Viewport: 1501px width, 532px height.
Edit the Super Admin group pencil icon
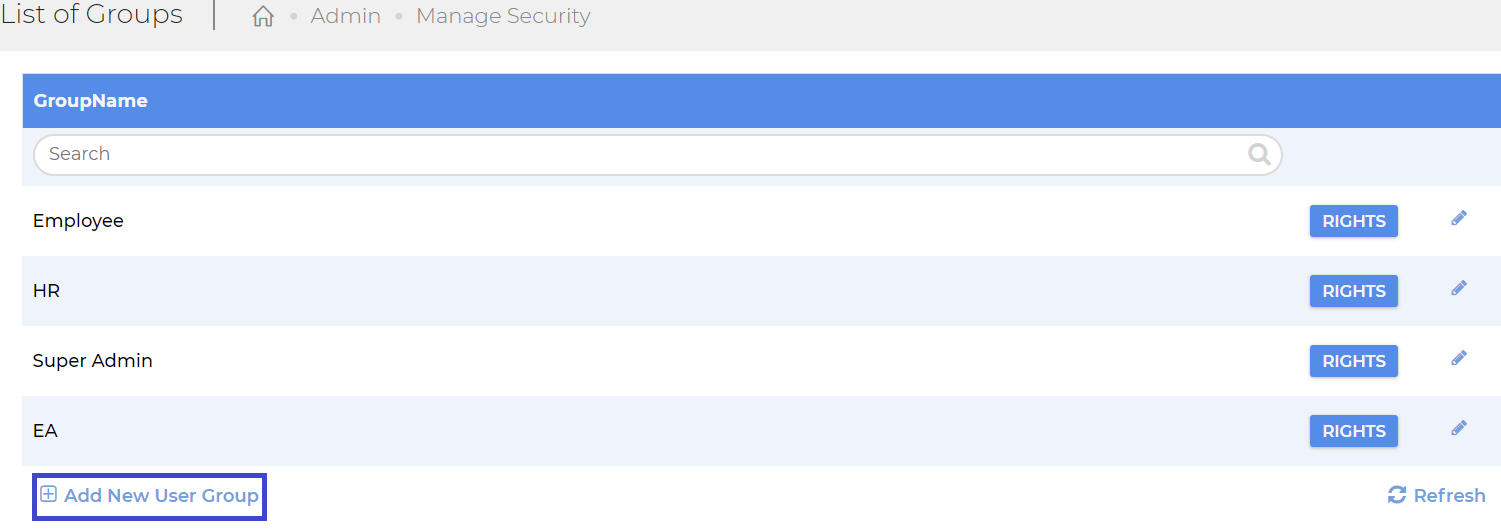coord(1459,358)
